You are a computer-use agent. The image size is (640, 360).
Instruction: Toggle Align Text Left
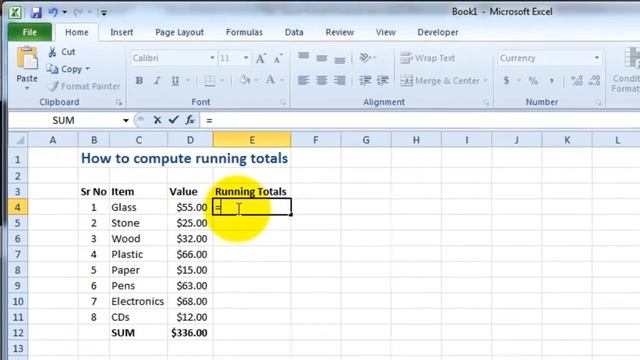click(303, 80)
